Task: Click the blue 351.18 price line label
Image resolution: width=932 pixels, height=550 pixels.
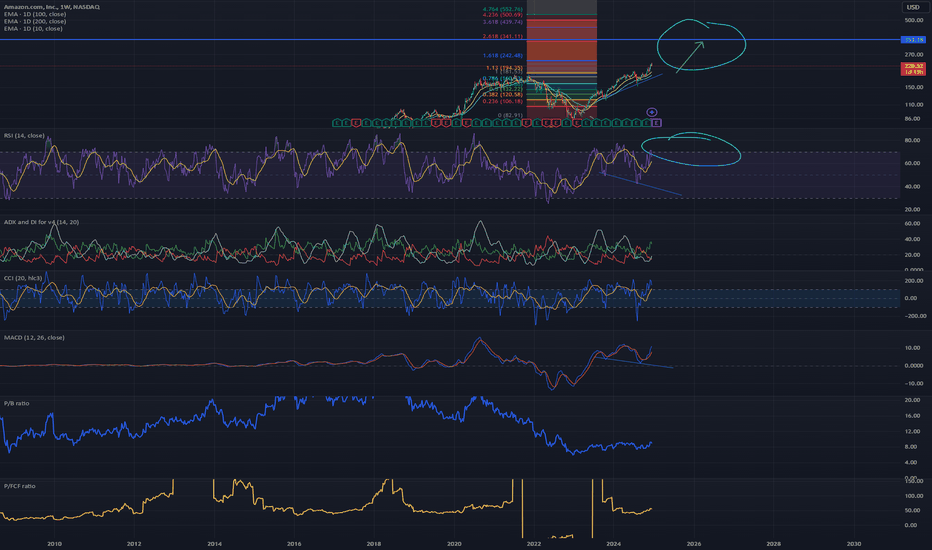Action: point(913,40)
